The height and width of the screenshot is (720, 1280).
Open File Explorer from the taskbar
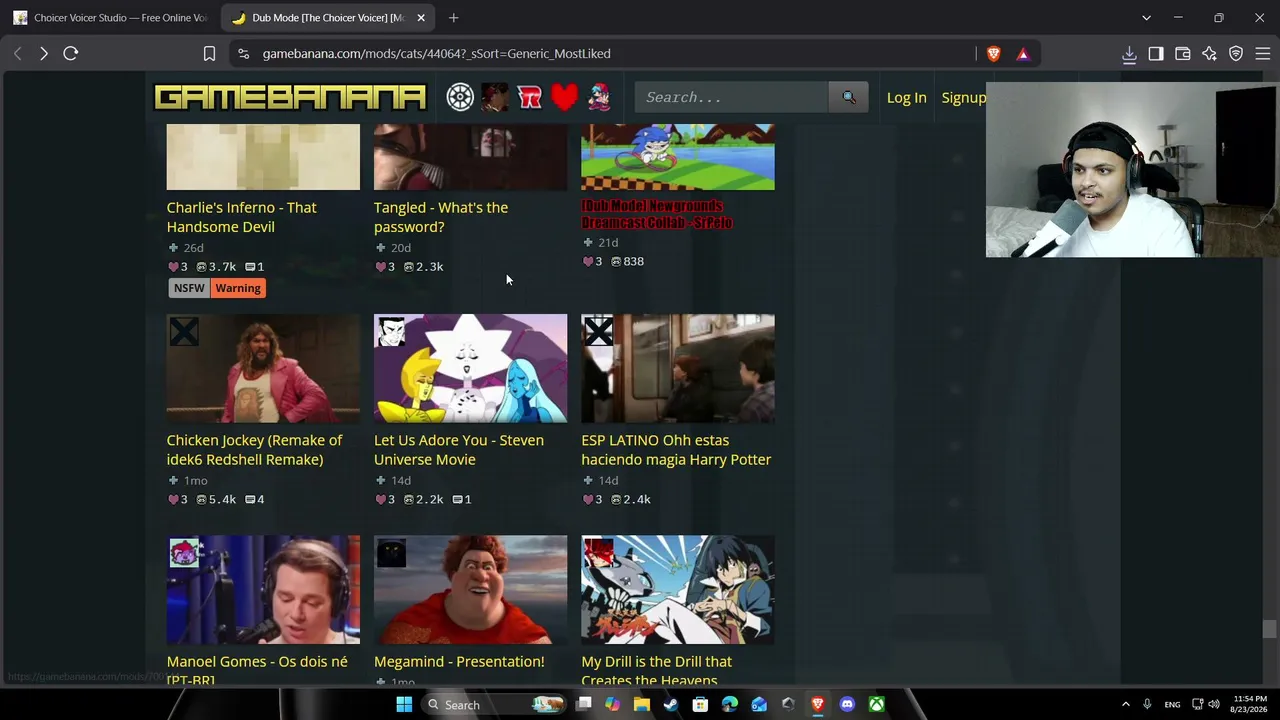click(642, 705)
